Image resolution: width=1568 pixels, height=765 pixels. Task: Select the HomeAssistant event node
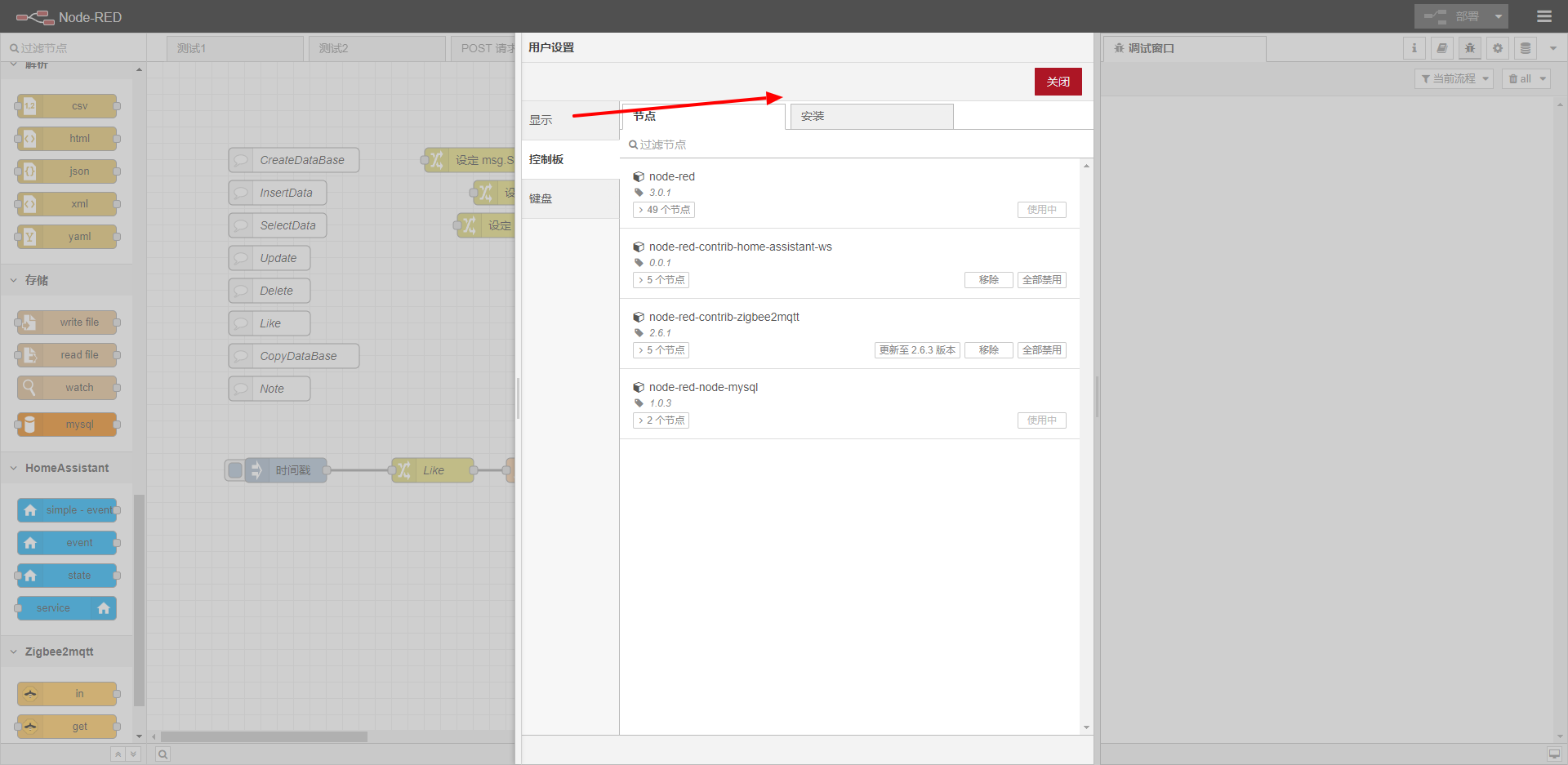coord(67,543)
